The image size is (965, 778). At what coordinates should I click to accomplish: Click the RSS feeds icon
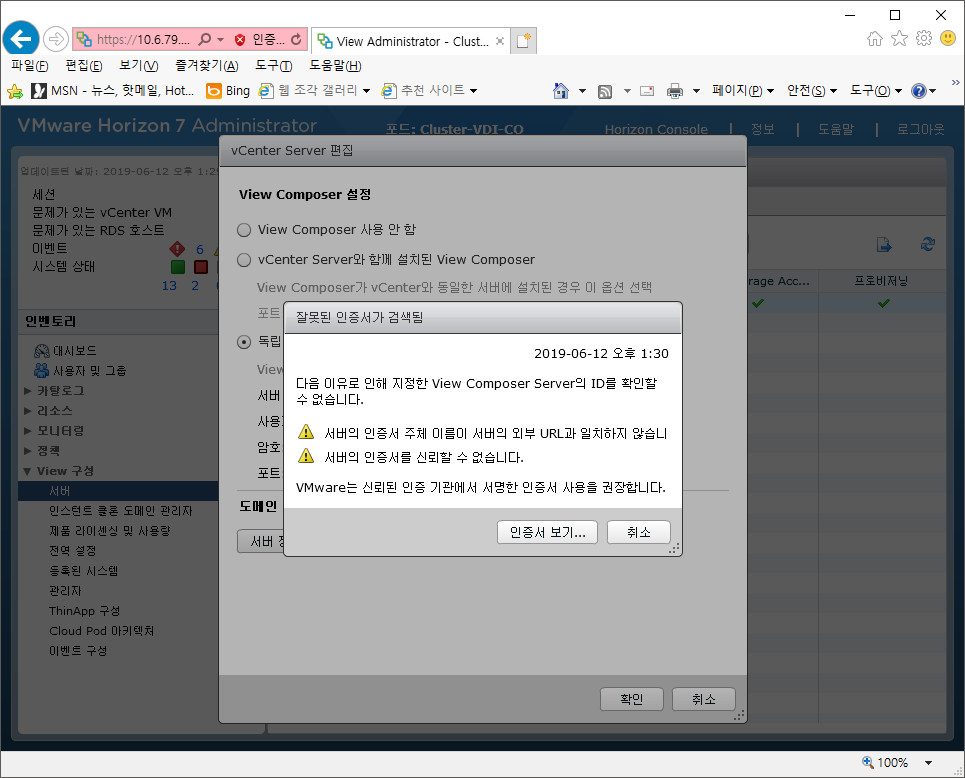coord(605,92)
